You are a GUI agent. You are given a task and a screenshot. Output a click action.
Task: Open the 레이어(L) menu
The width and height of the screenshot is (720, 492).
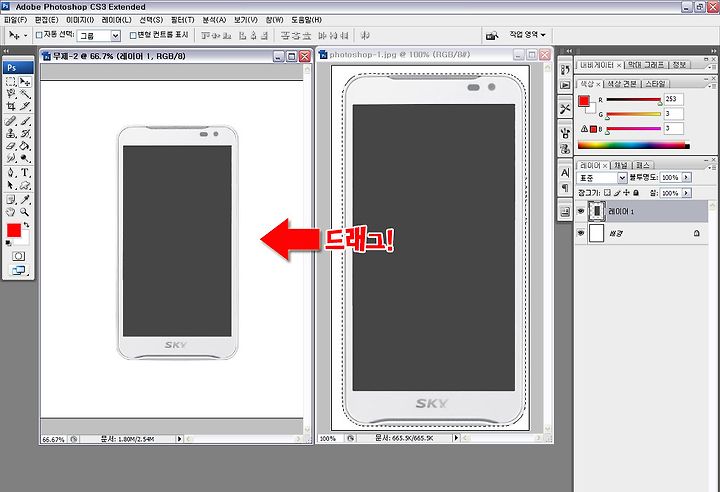click(116, 20)
